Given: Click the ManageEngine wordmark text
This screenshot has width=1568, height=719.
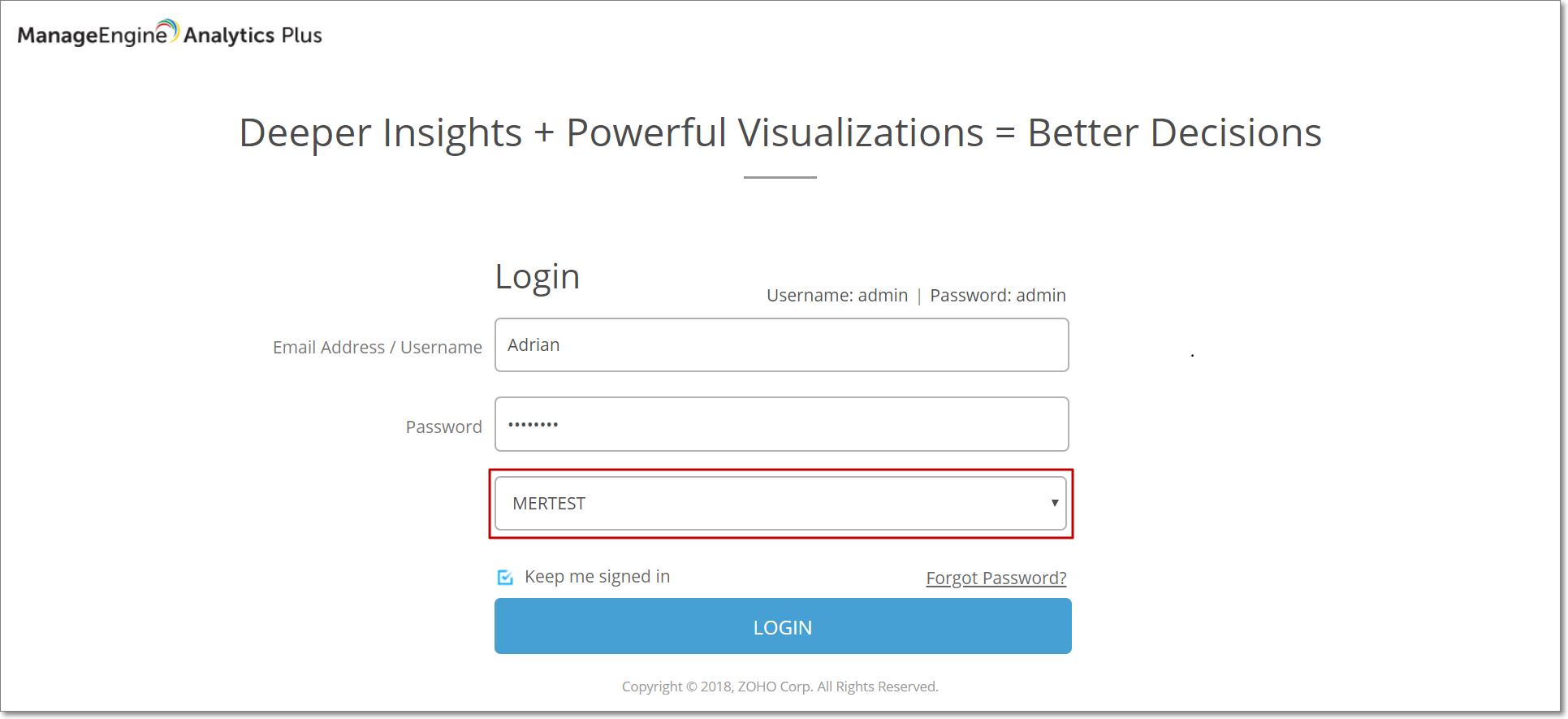Looking at the screenshot, I should pos(92,36).
